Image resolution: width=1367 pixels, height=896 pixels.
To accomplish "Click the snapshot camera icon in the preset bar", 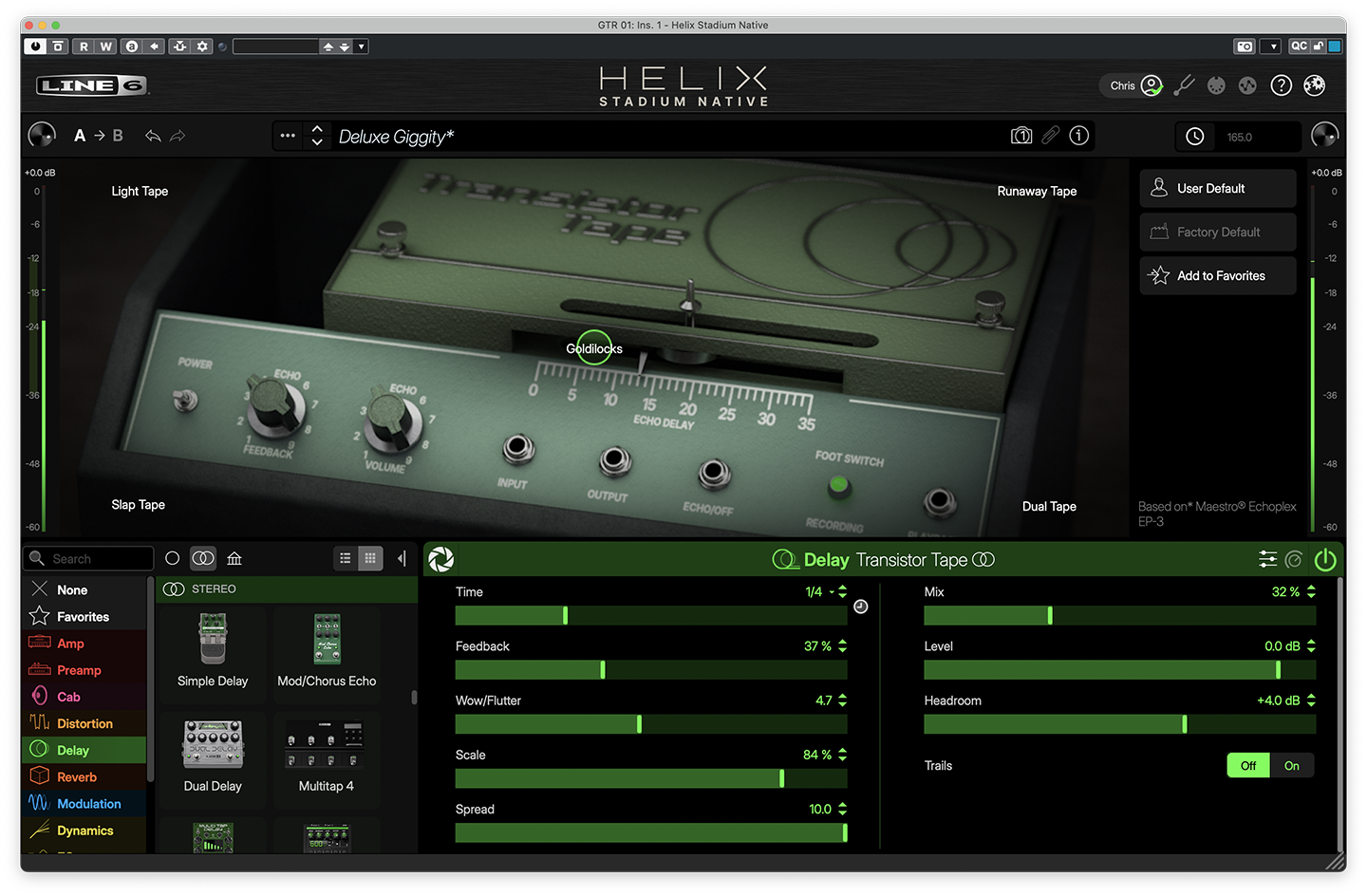I will [1021, 136].
